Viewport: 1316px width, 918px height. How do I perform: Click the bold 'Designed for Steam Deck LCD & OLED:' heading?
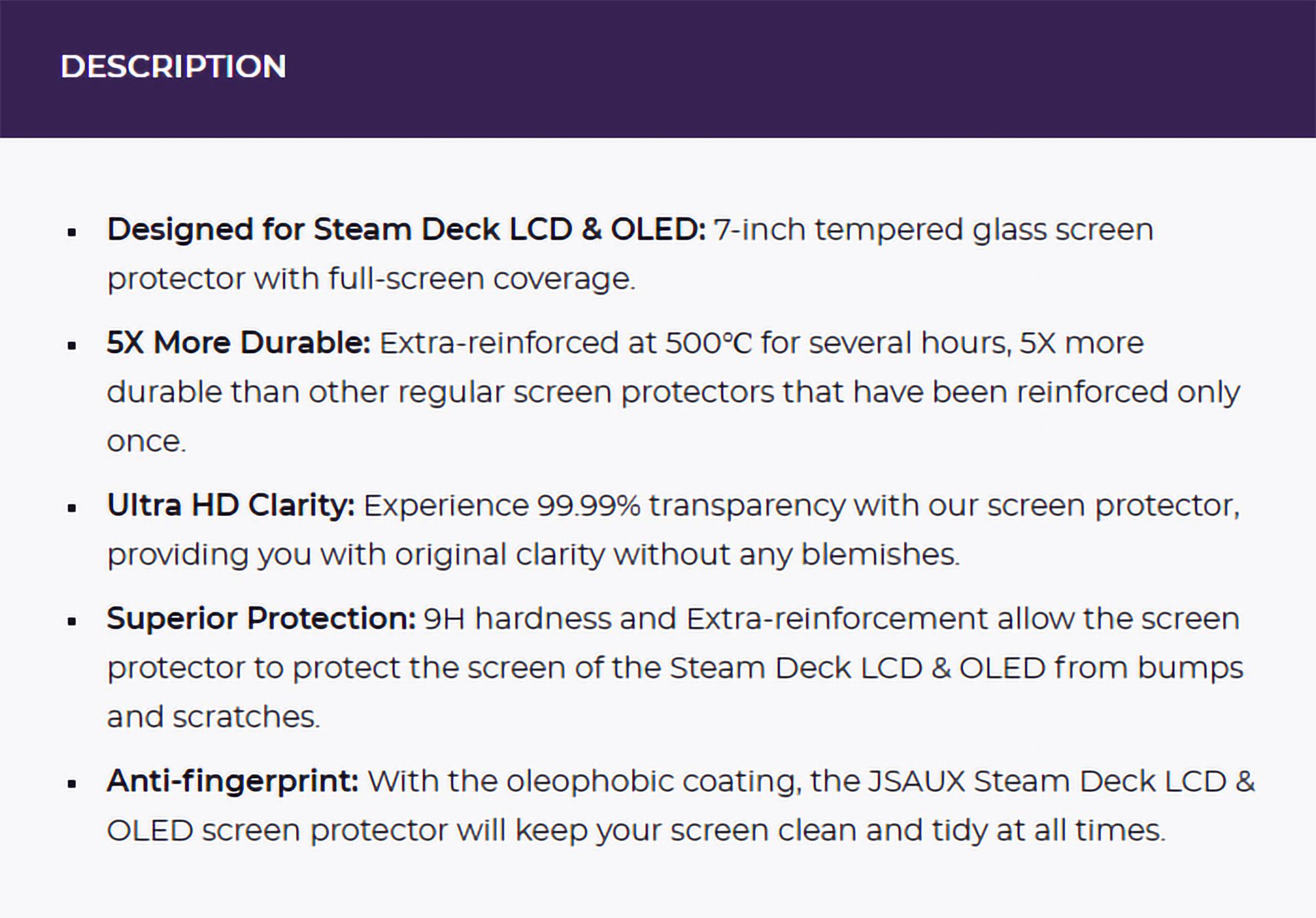(x=406, y=229)
